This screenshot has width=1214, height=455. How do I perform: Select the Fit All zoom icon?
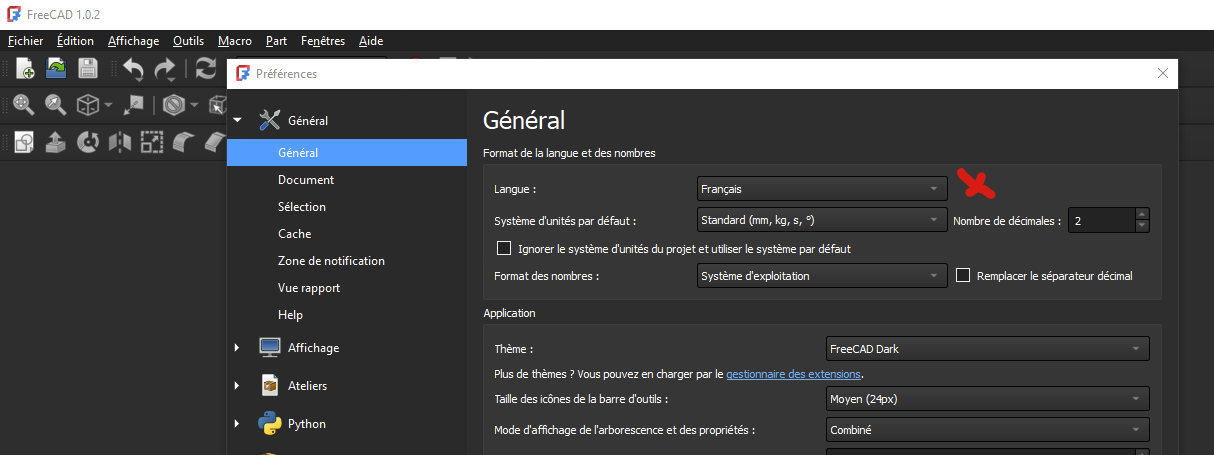click(24, 104)
